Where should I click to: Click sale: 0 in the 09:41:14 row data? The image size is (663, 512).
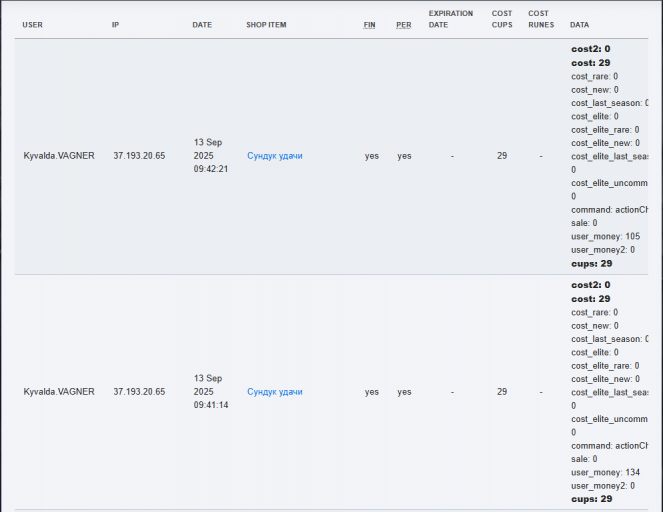coord(584,459)
